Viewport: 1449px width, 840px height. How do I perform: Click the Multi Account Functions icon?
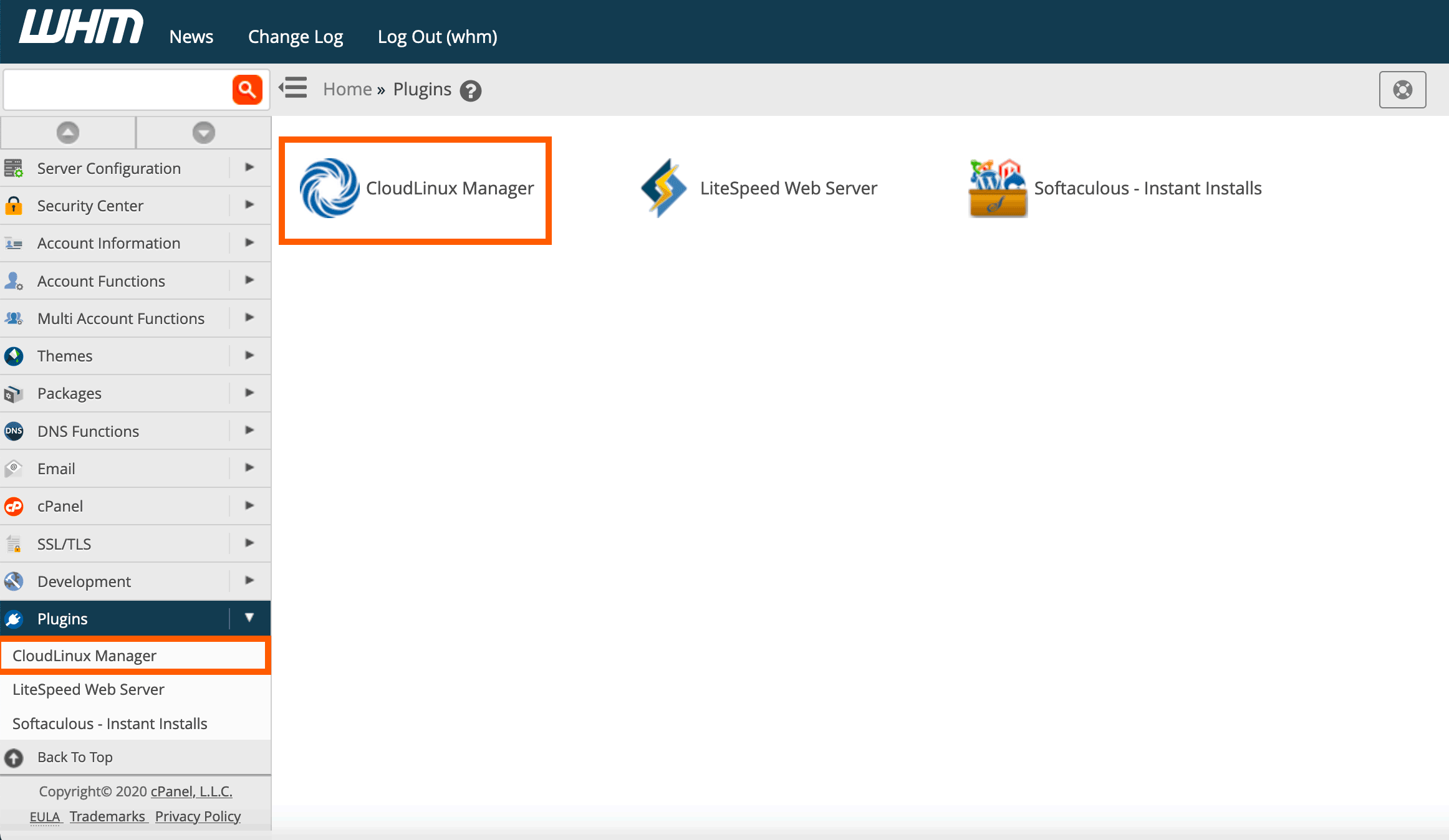(14, 318)
